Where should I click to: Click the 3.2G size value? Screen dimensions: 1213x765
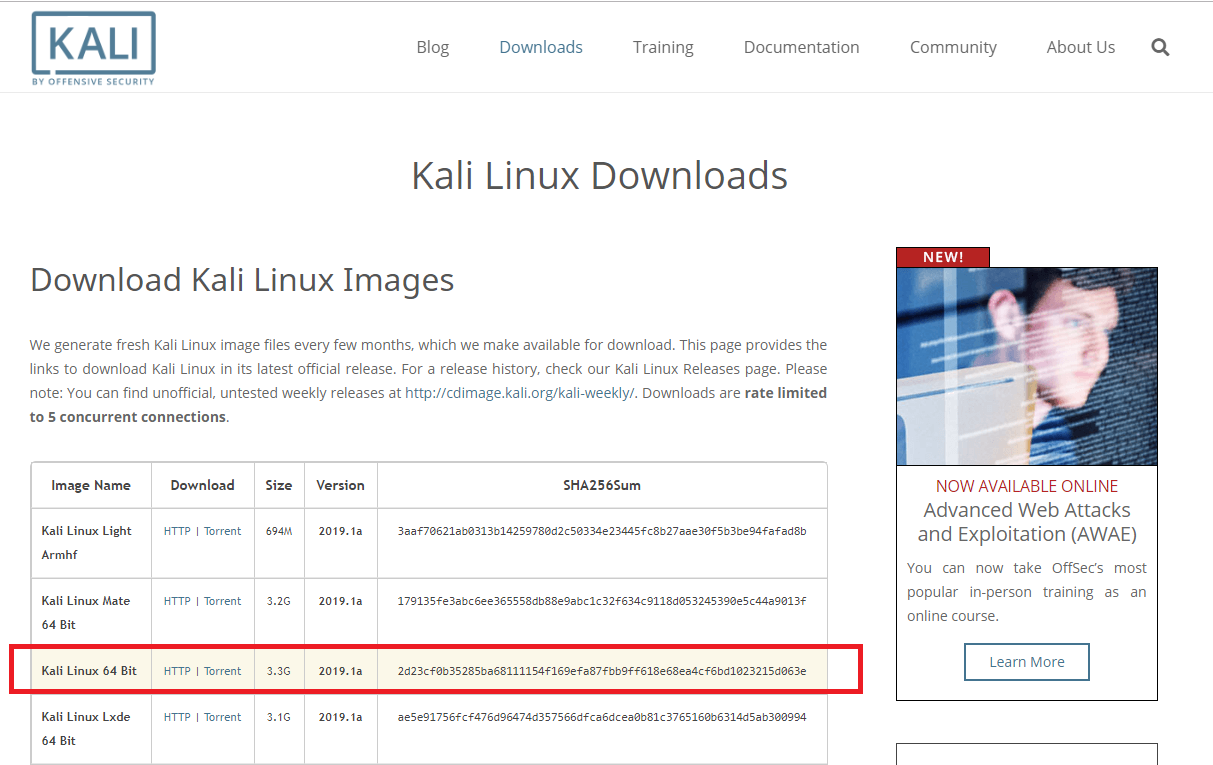pyautogui.click(x=279, y=601)
